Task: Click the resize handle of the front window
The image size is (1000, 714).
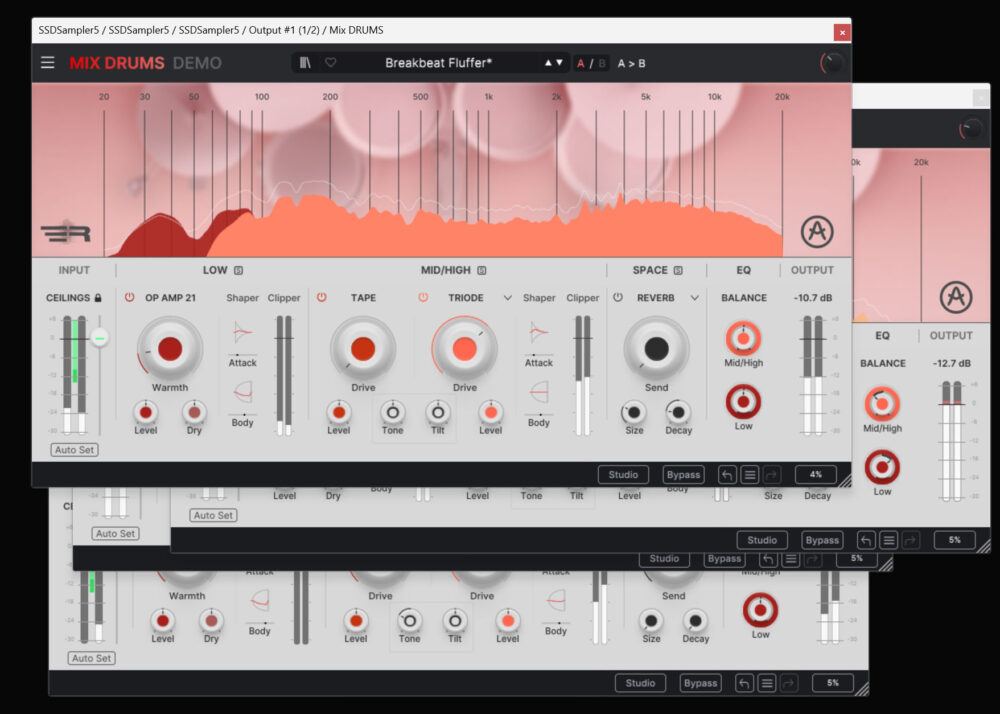Action: pos(844,481)
